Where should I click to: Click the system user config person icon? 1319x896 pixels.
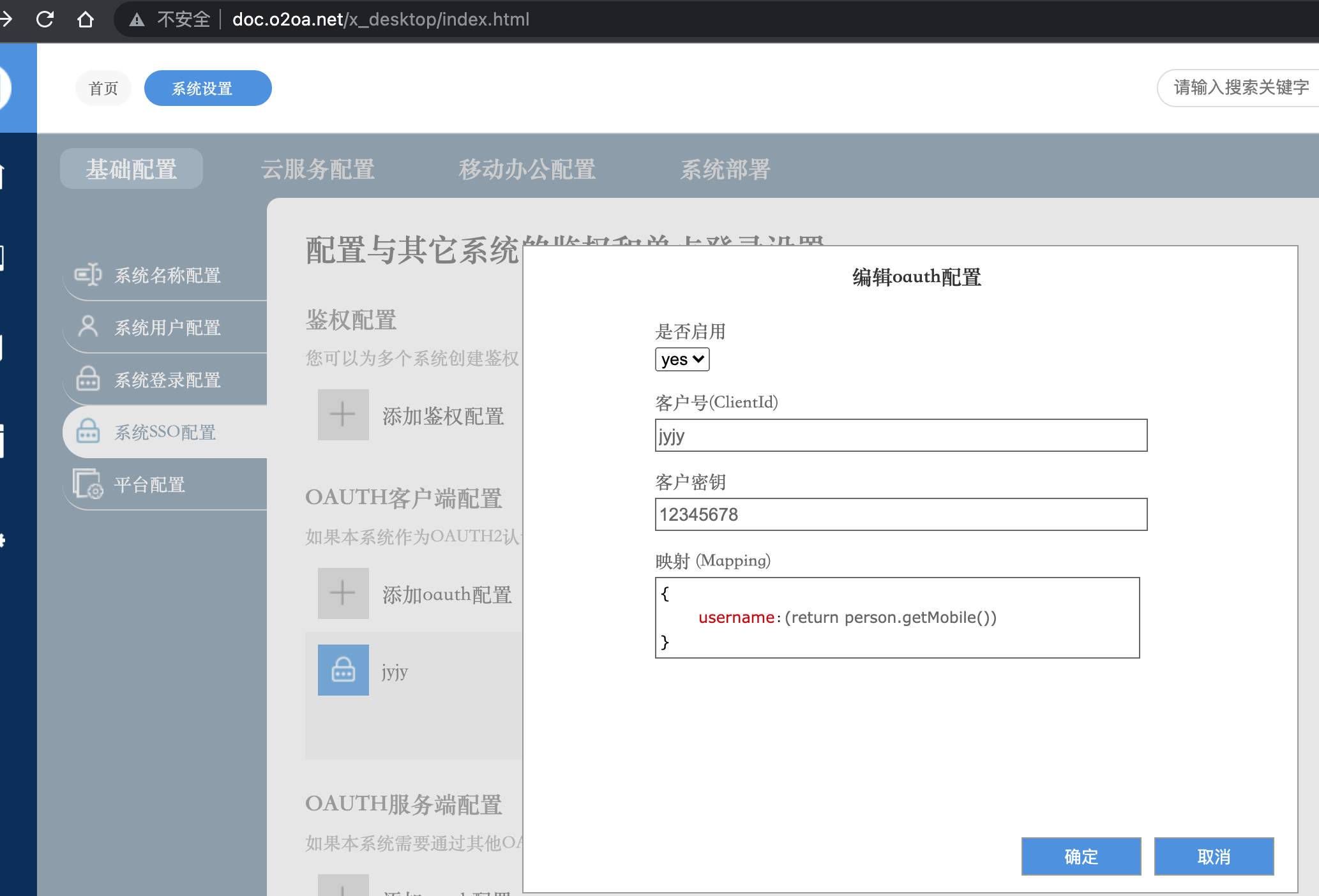[x=88, y=326]
